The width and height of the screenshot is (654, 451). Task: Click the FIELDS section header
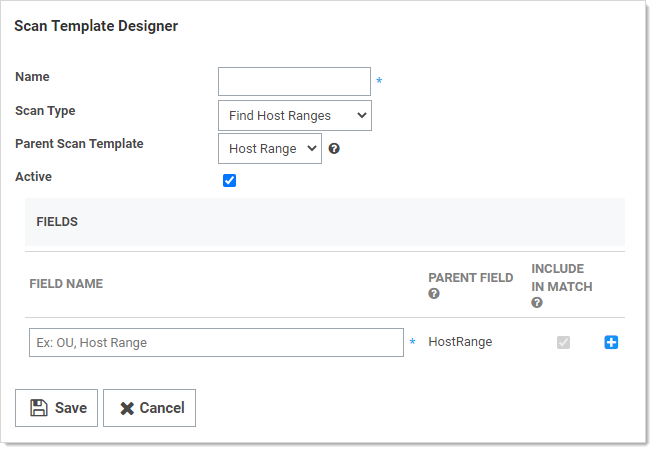click(x=57, y=221)
